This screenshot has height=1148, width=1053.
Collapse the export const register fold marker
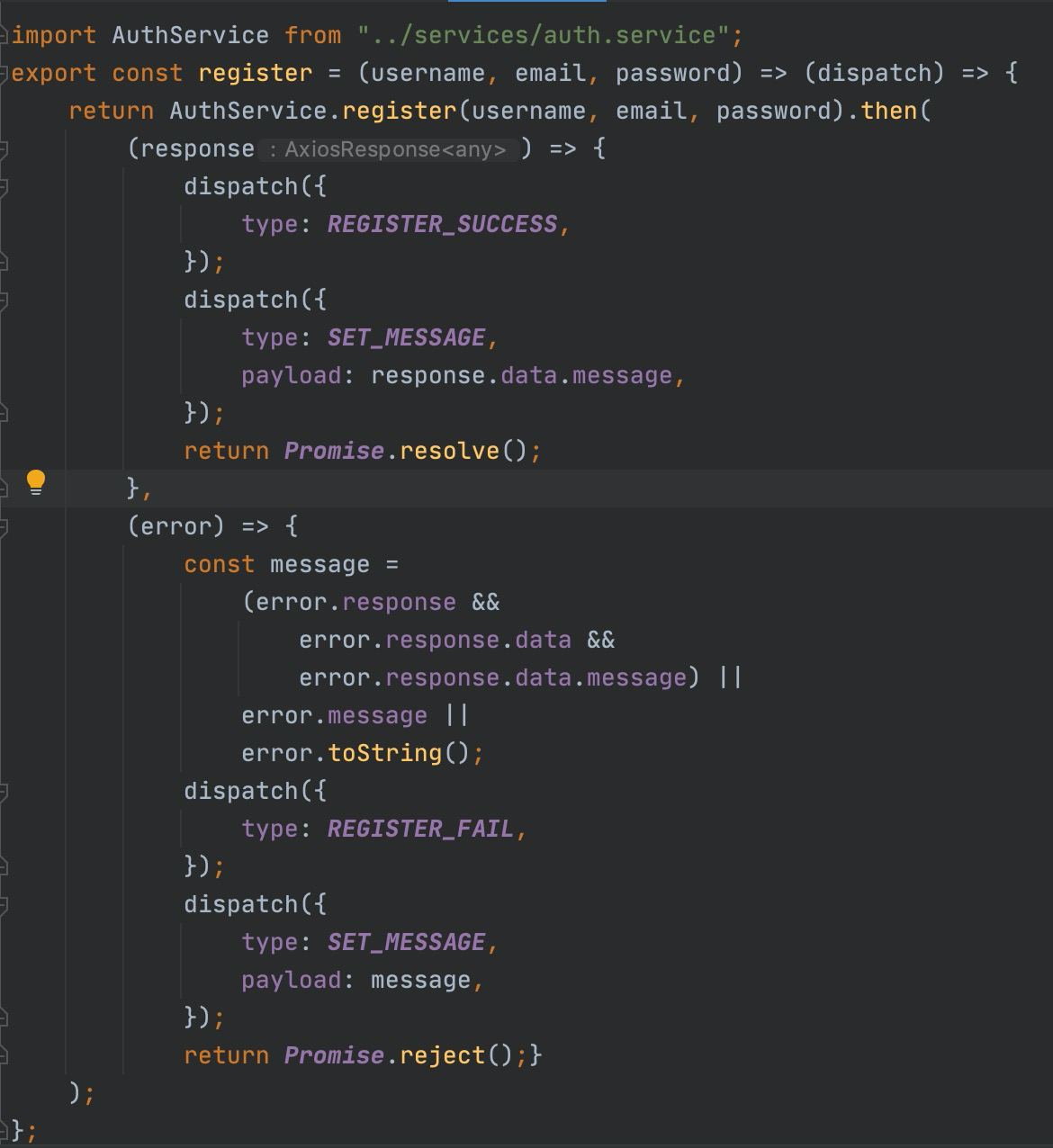(4, 73)
